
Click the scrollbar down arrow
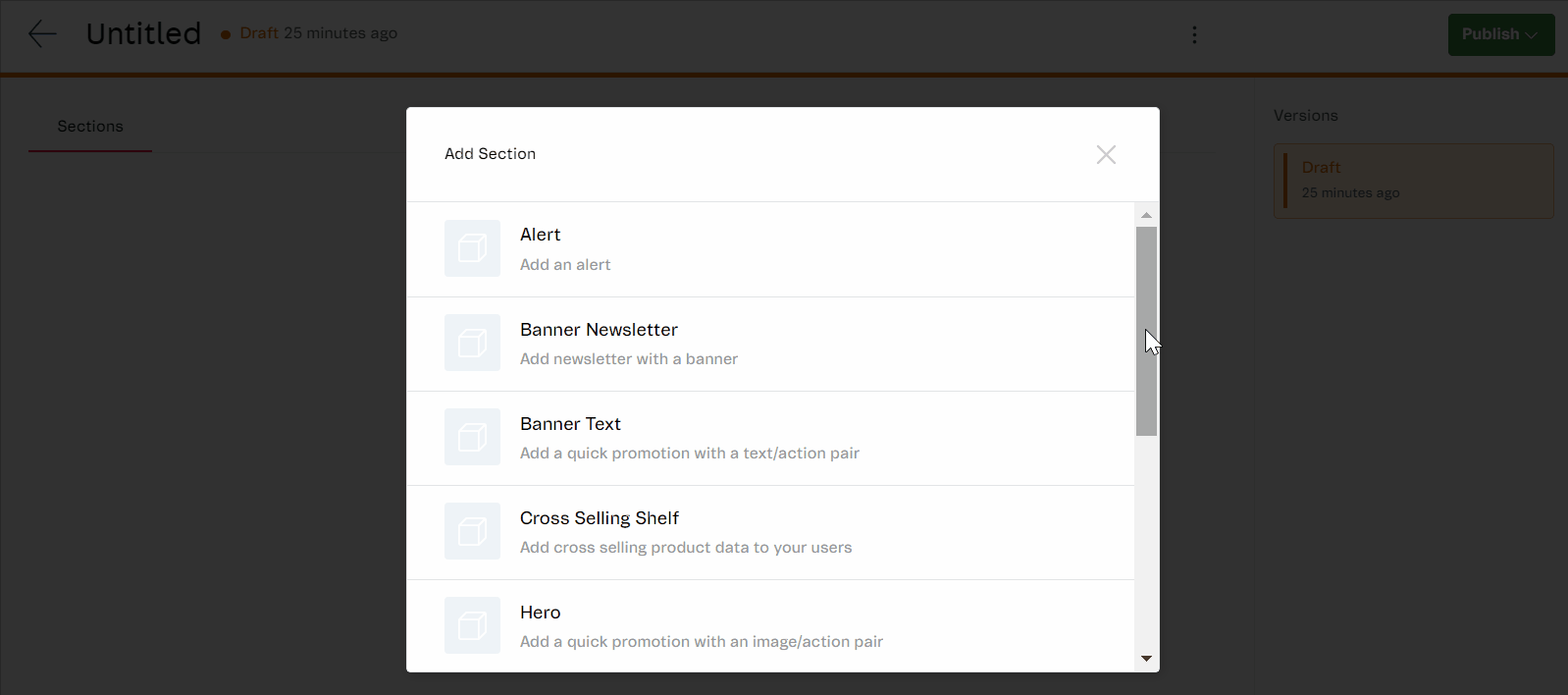(x=1146, y=659)
